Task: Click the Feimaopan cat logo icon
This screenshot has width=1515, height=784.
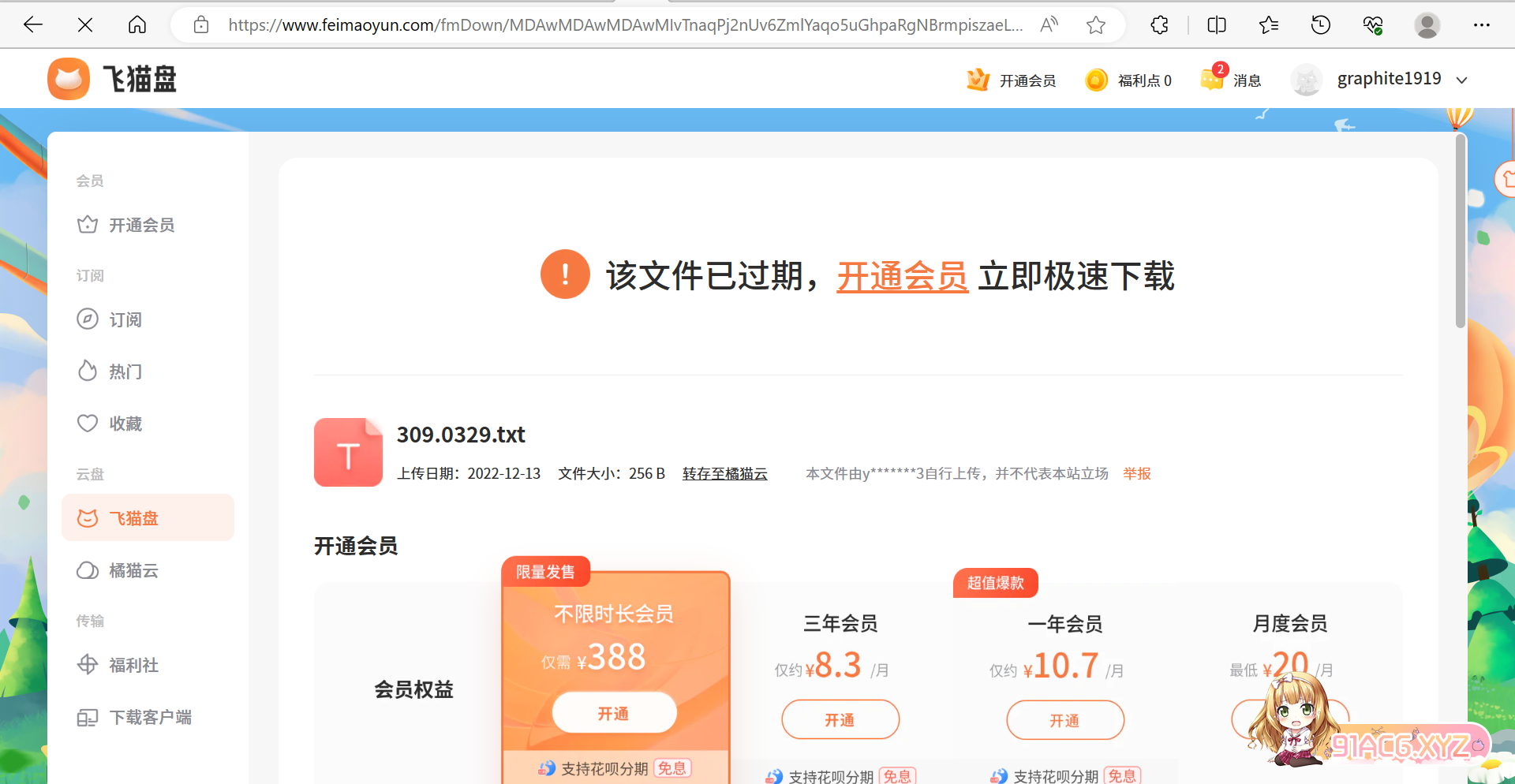Action: point(69,79)
